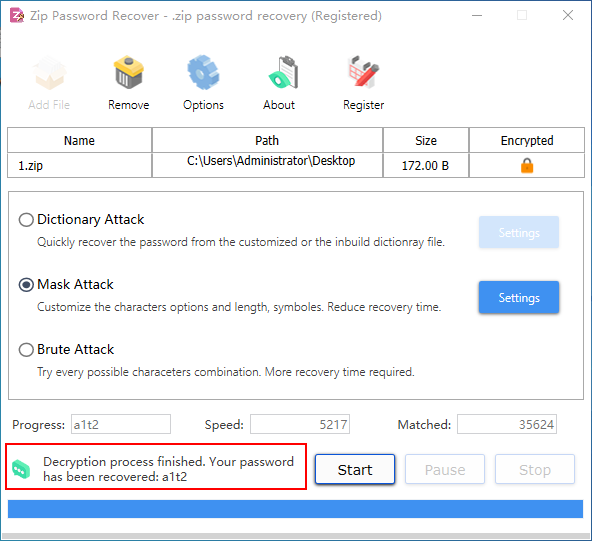The height and width of the screenshot is (541, 592).
Task: Select the Brute Attack radio button
Action: tap(26, 350)
